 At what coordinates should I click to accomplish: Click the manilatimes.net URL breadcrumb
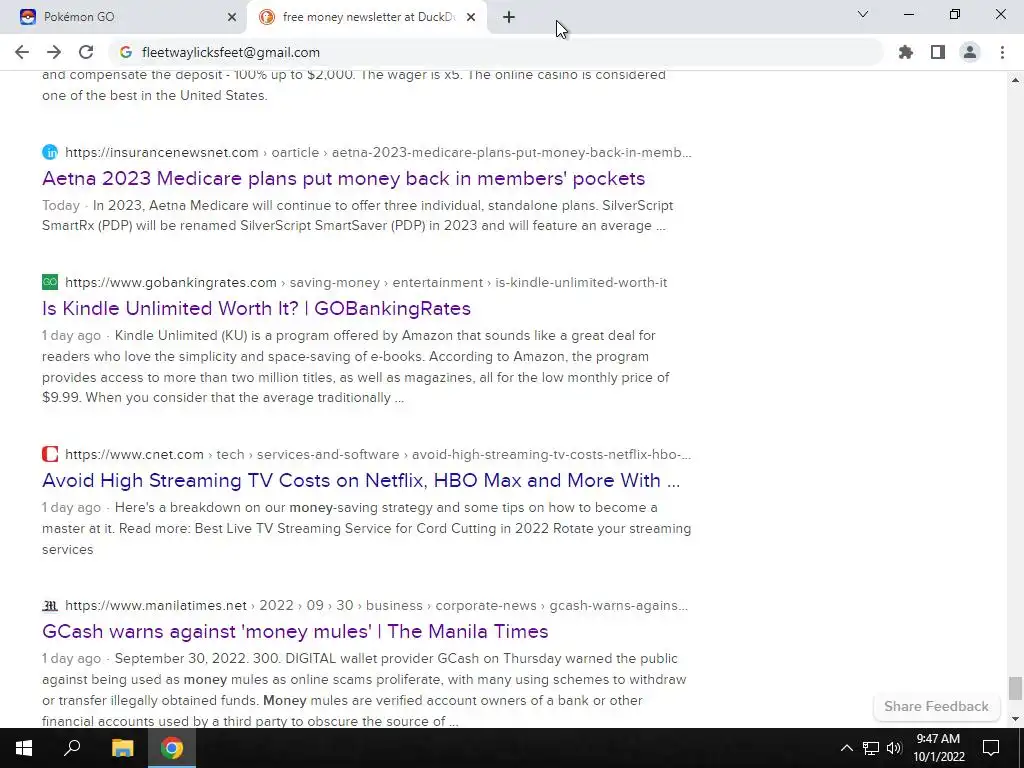point(376,605)
